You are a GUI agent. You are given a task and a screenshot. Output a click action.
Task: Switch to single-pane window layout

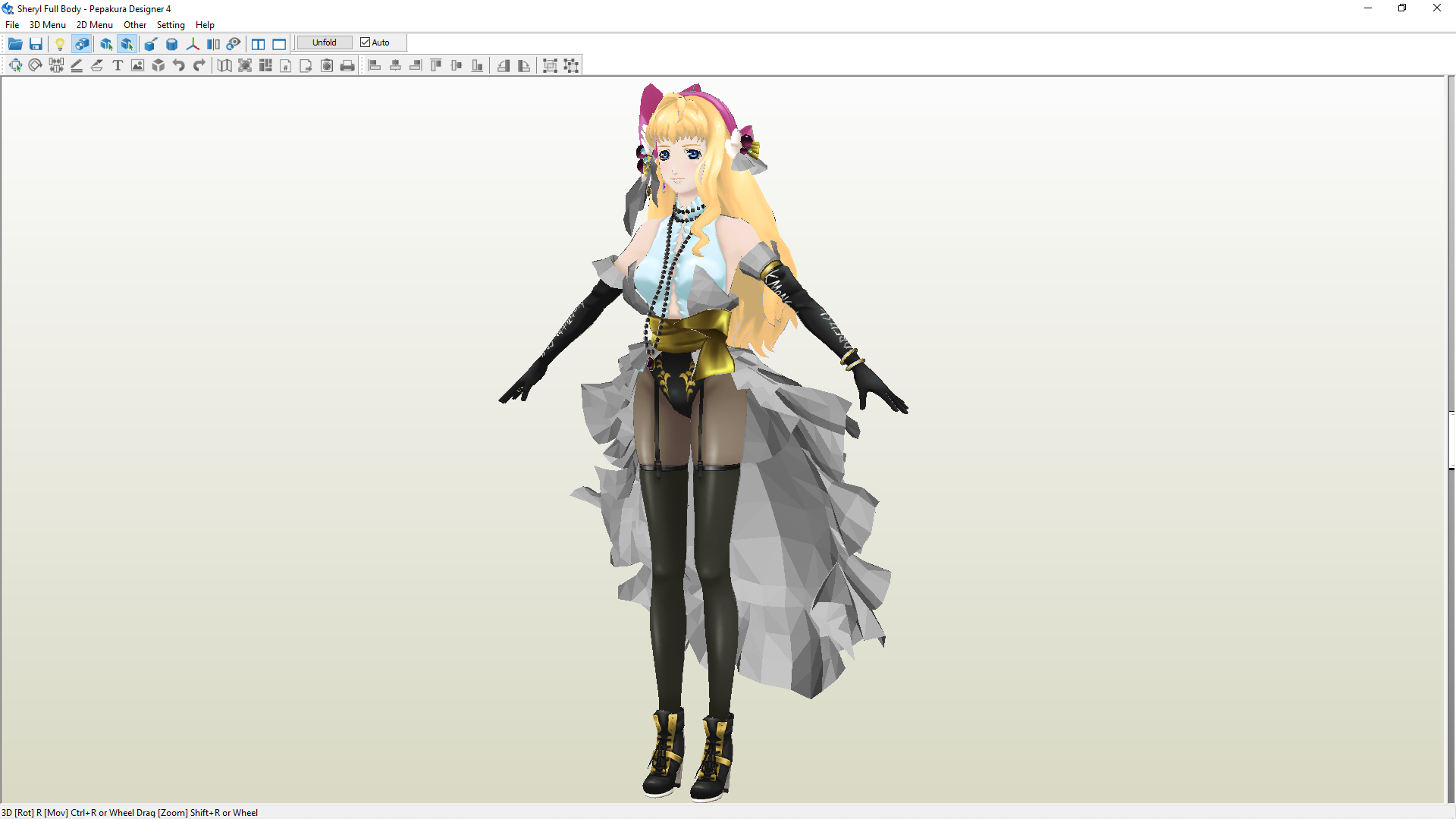pos(279,43)
